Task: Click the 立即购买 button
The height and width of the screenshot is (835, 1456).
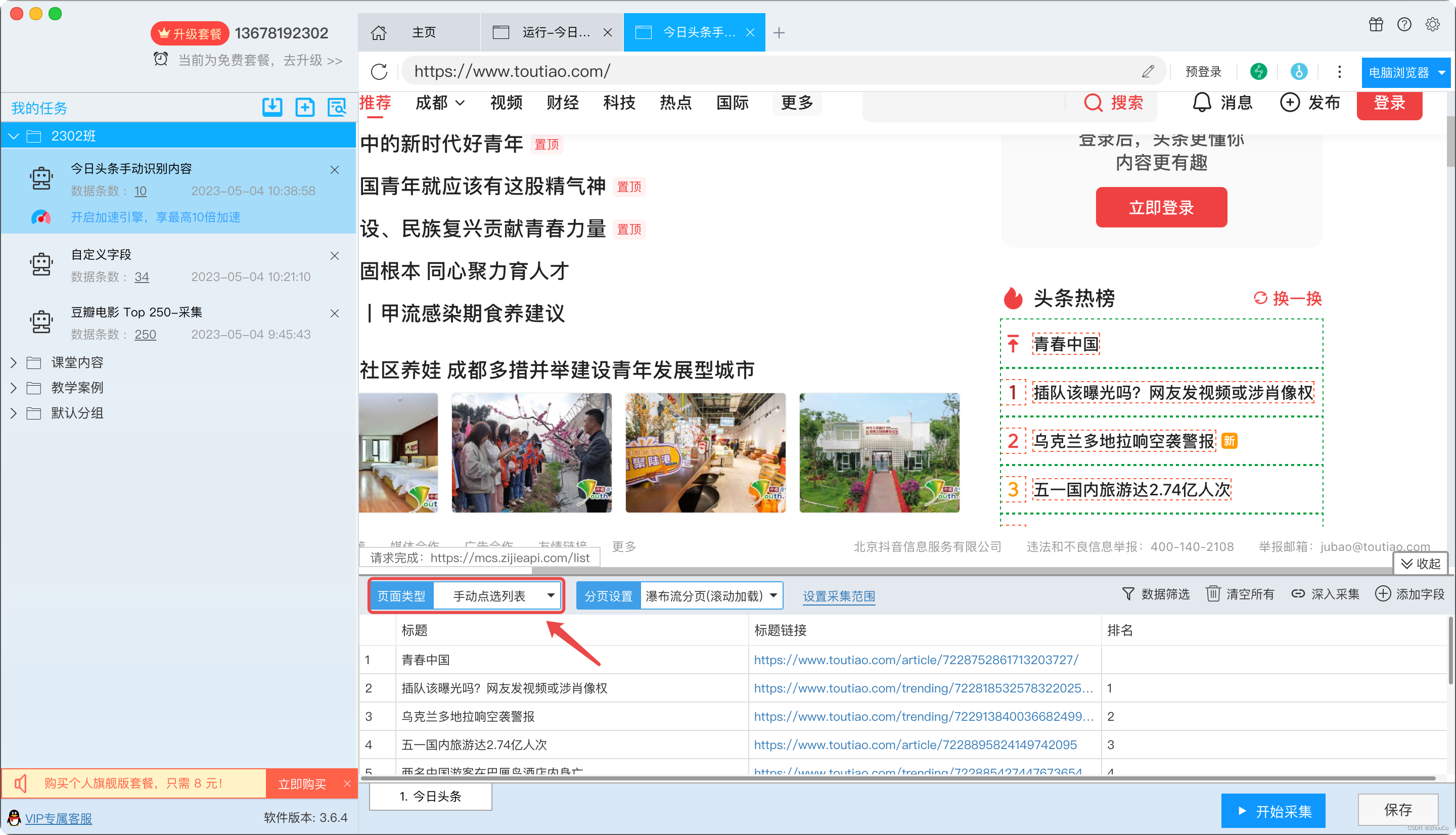Action: [302, 784]
